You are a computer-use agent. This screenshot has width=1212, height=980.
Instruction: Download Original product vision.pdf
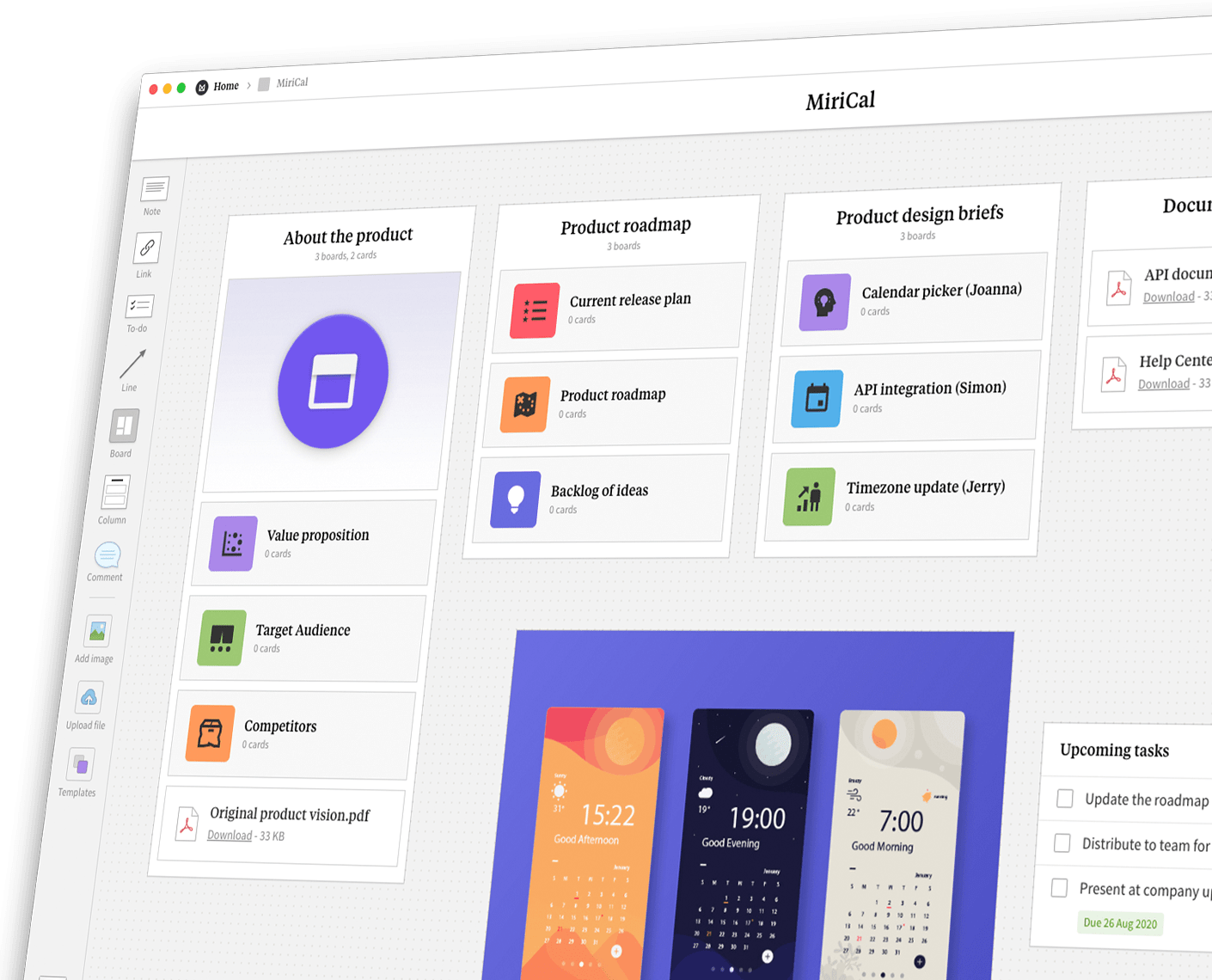230,835
